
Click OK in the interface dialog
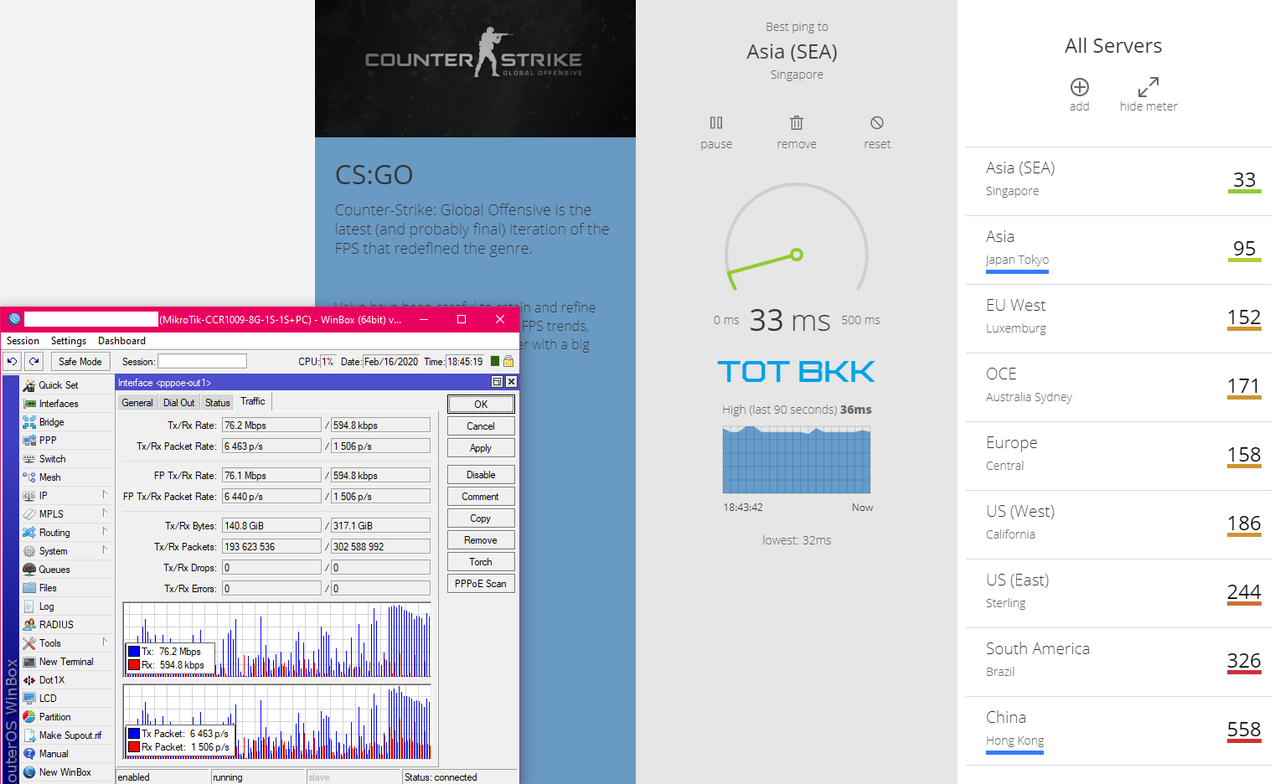(481, 404)
